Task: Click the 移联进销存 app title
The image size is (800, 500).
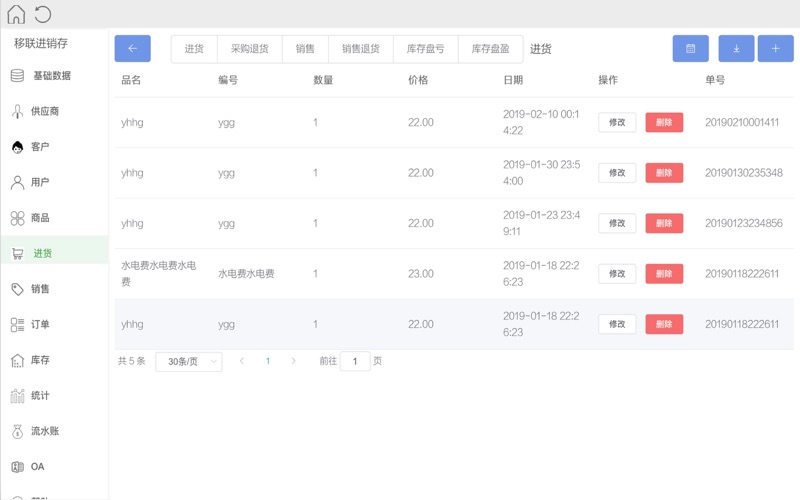Action: click(41, 43)
